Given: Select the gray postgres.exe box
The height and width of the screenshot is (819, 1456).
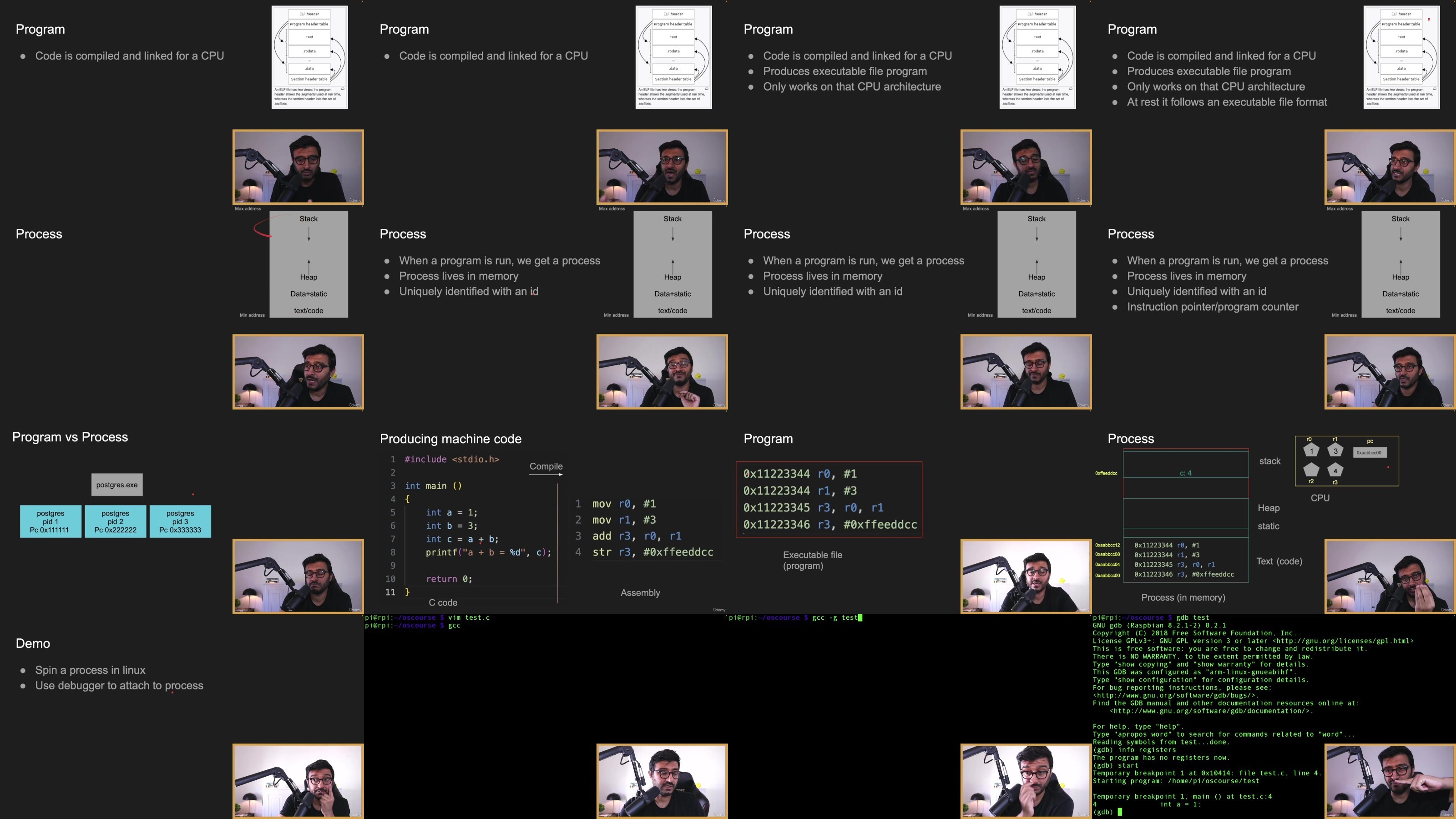Looking at the screenshot, I should pos(117,485).
